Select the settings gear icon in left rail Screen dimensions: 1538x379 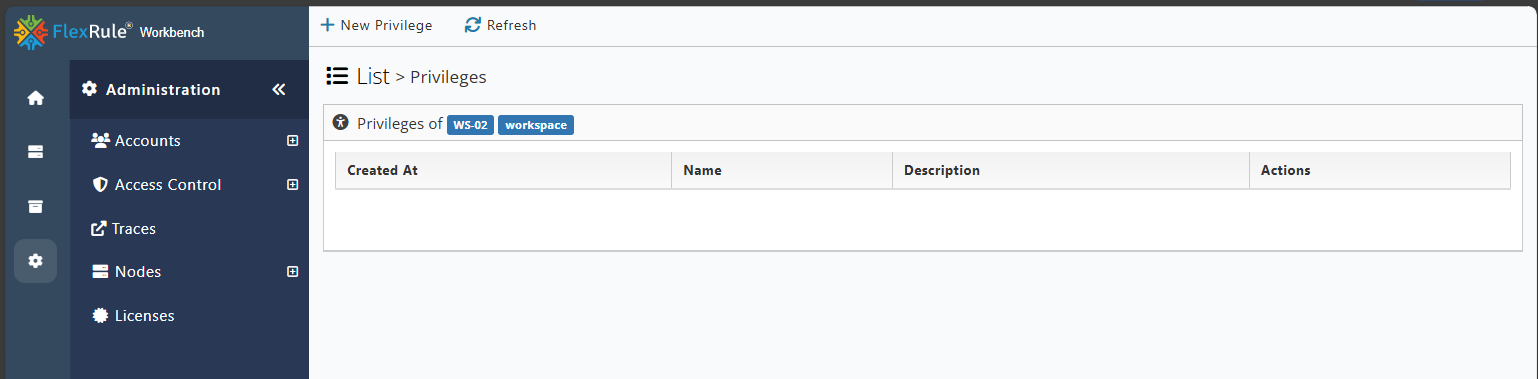click(35, 260)
